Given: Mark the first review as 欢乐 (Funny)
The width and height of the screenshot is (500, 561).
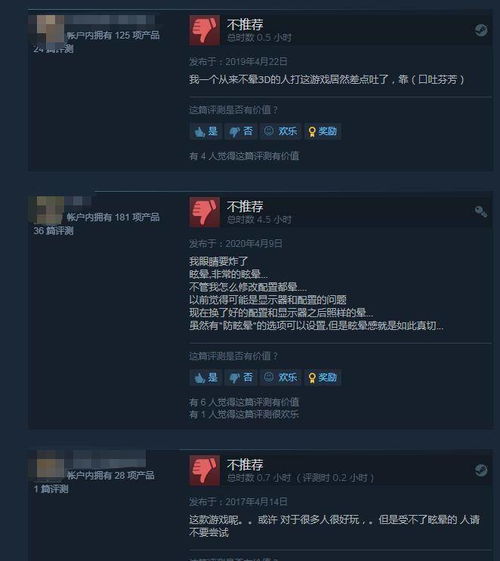Looking at the screenshot, I should 280,131.
